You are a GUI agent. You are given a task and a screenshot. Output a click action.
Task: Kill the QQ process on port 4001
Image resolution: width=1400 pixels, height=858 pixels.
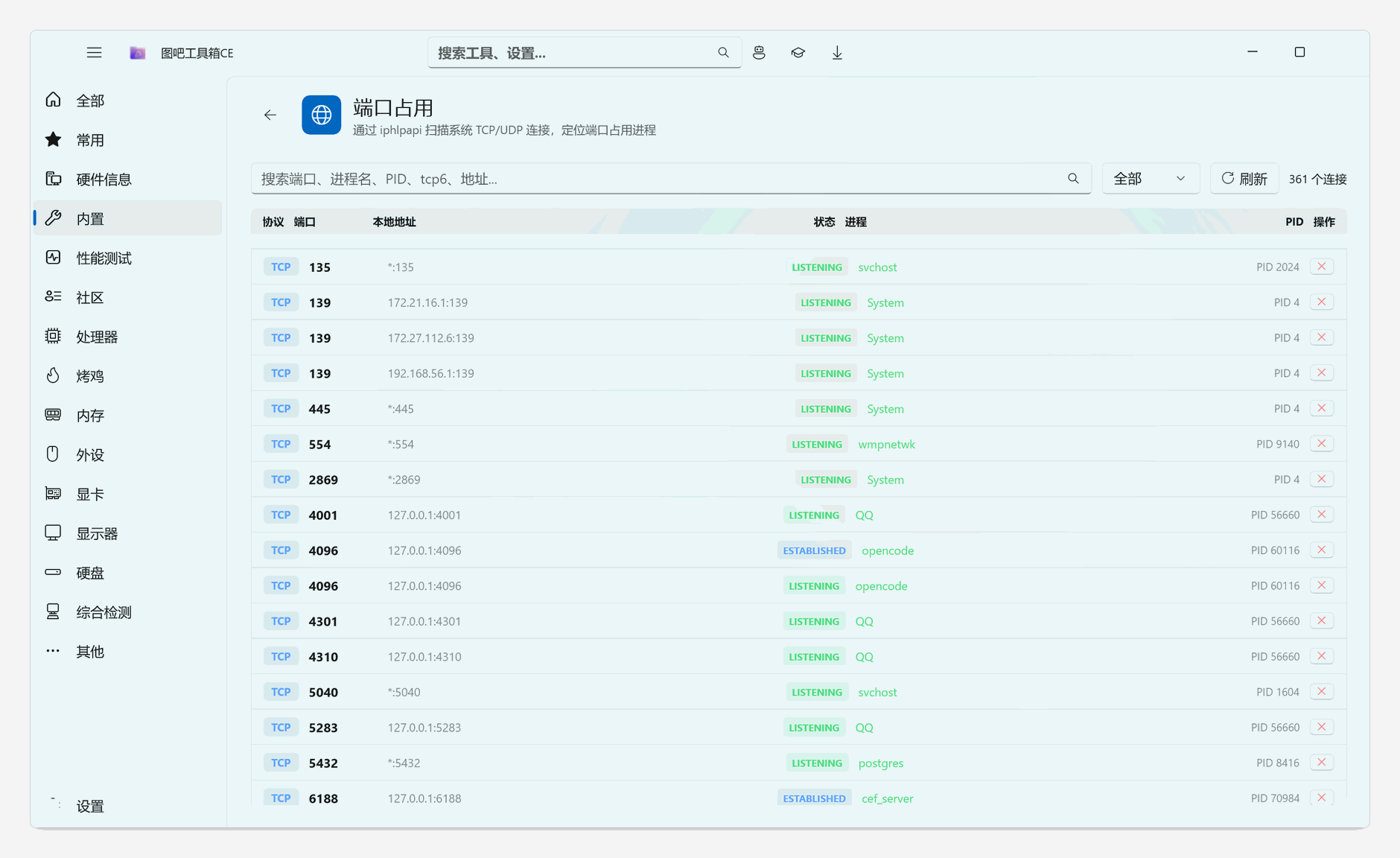(1322, 515)
